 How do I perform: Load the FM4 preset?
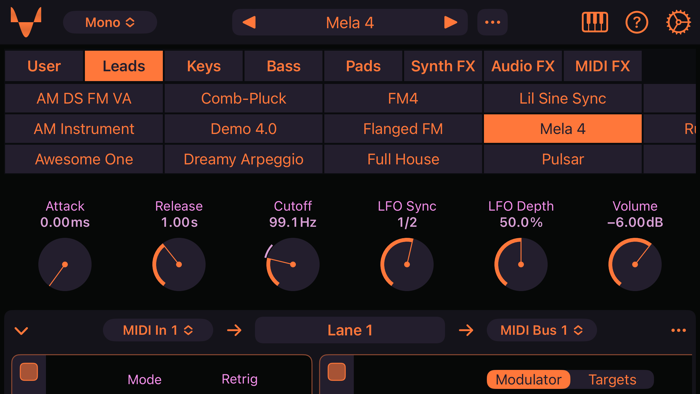(403, 98)
